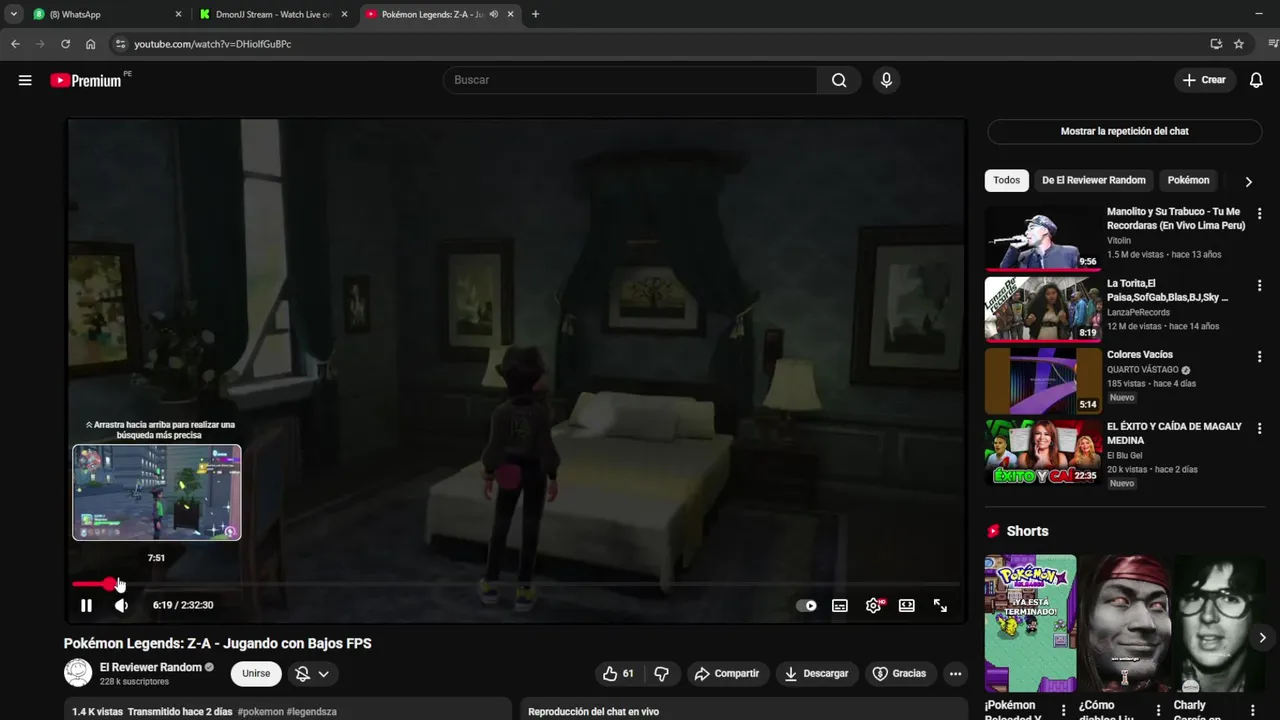Open Colores Vacíos video title
Screen dimensions: 1280x720
pyautogui.click(x=1140, y=355)
